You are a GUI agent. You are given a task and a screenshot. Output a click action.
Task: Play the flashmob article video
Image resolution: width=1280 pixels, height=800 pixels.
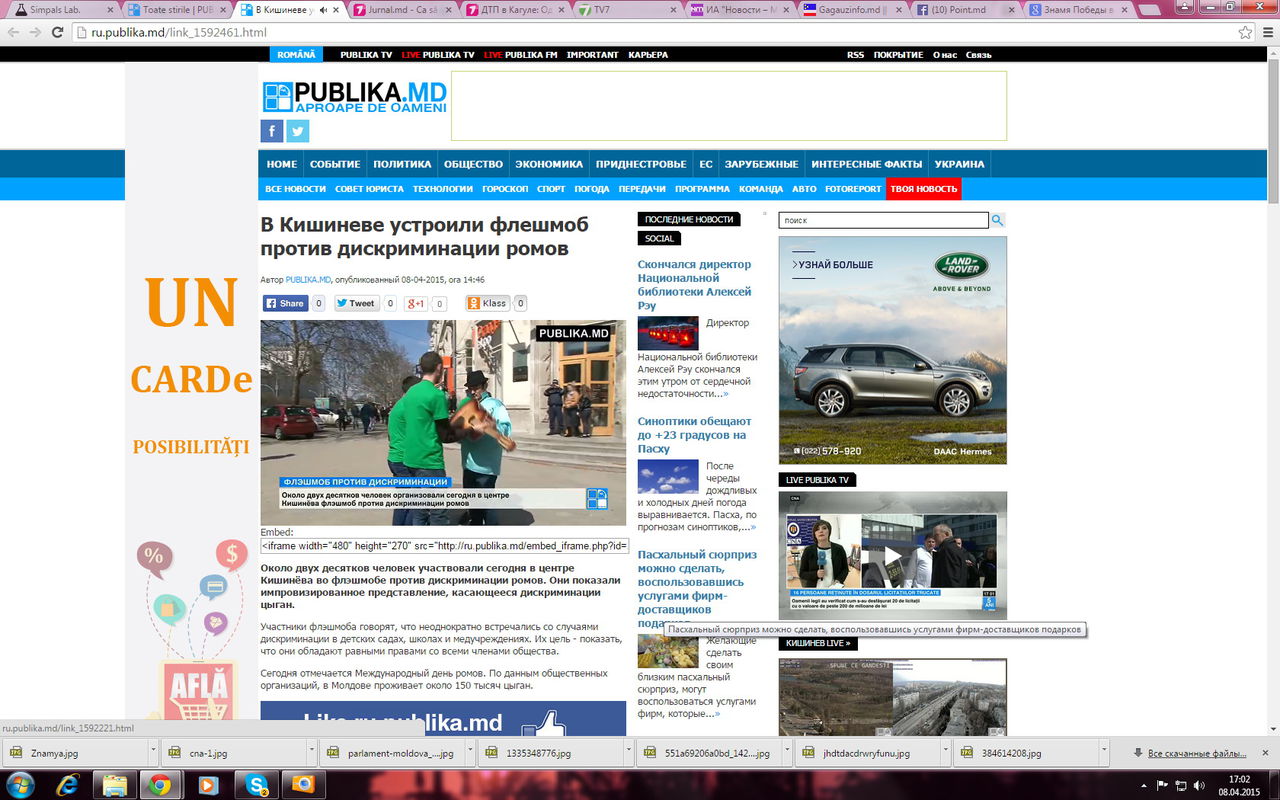444,422
